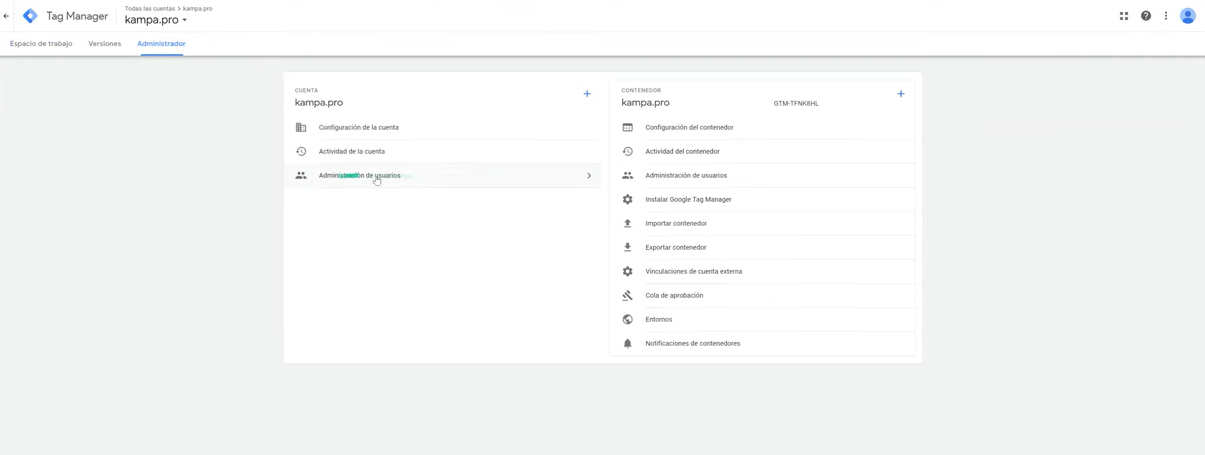1205x455 pixels.
Task: Click the download icon for Exportar contenedor
Action: click(628, 248)
